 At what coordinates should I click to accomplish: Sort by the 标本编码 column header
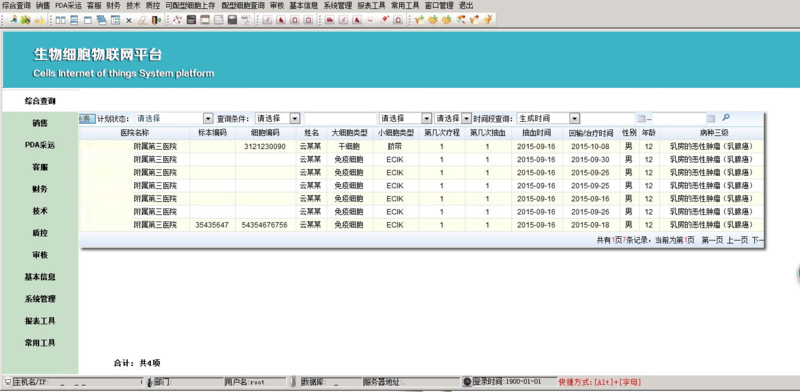point(212,133)
